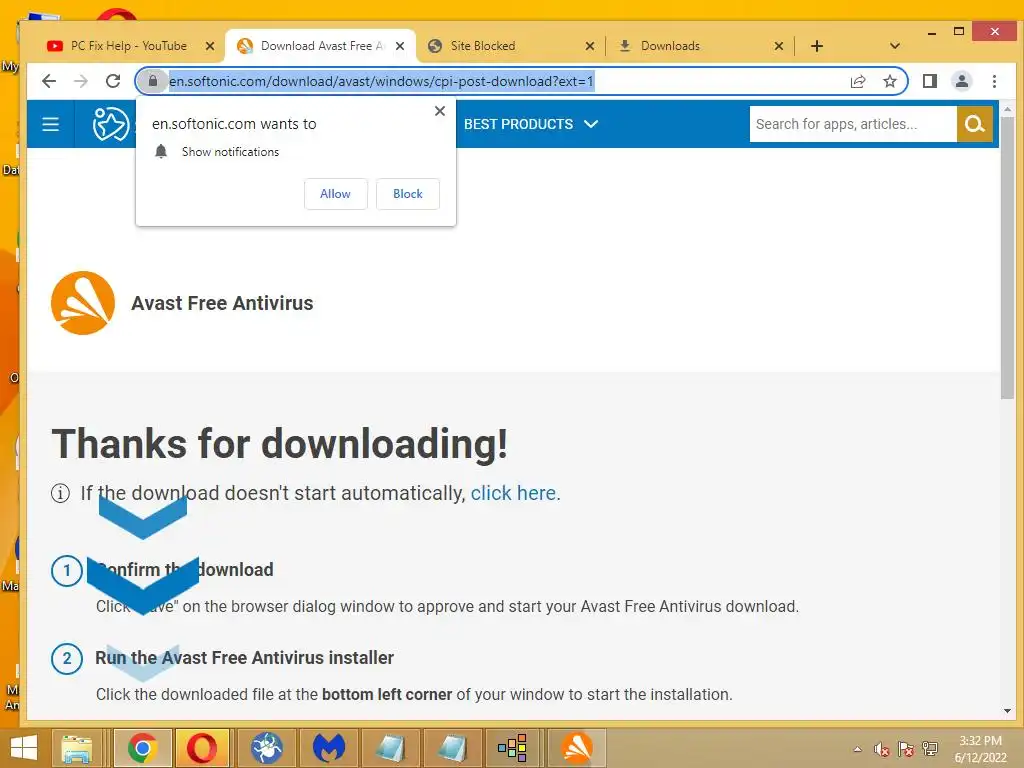Open the spider bug app in taskbar
The height and width of the screenshot is (768, 1024).
click(266, 748)
